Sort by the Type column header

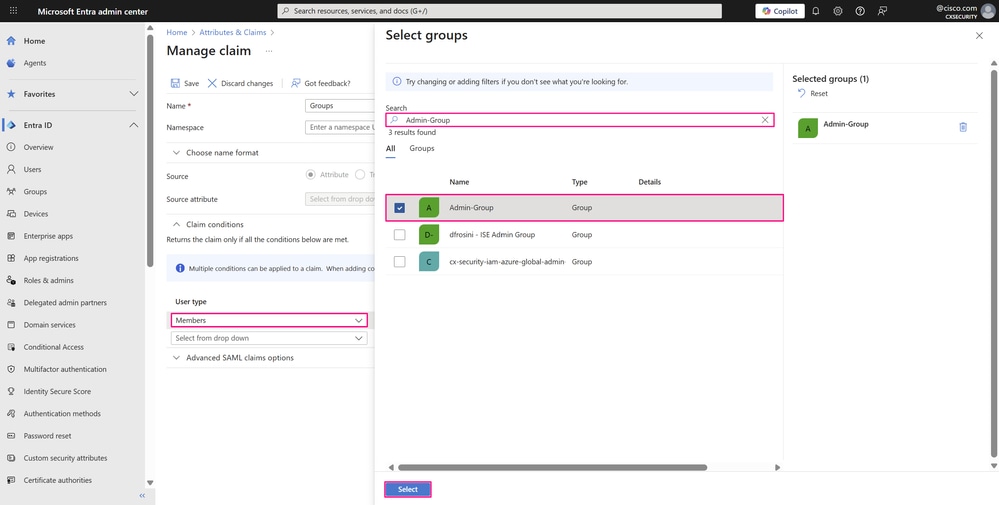coord(579,182)
